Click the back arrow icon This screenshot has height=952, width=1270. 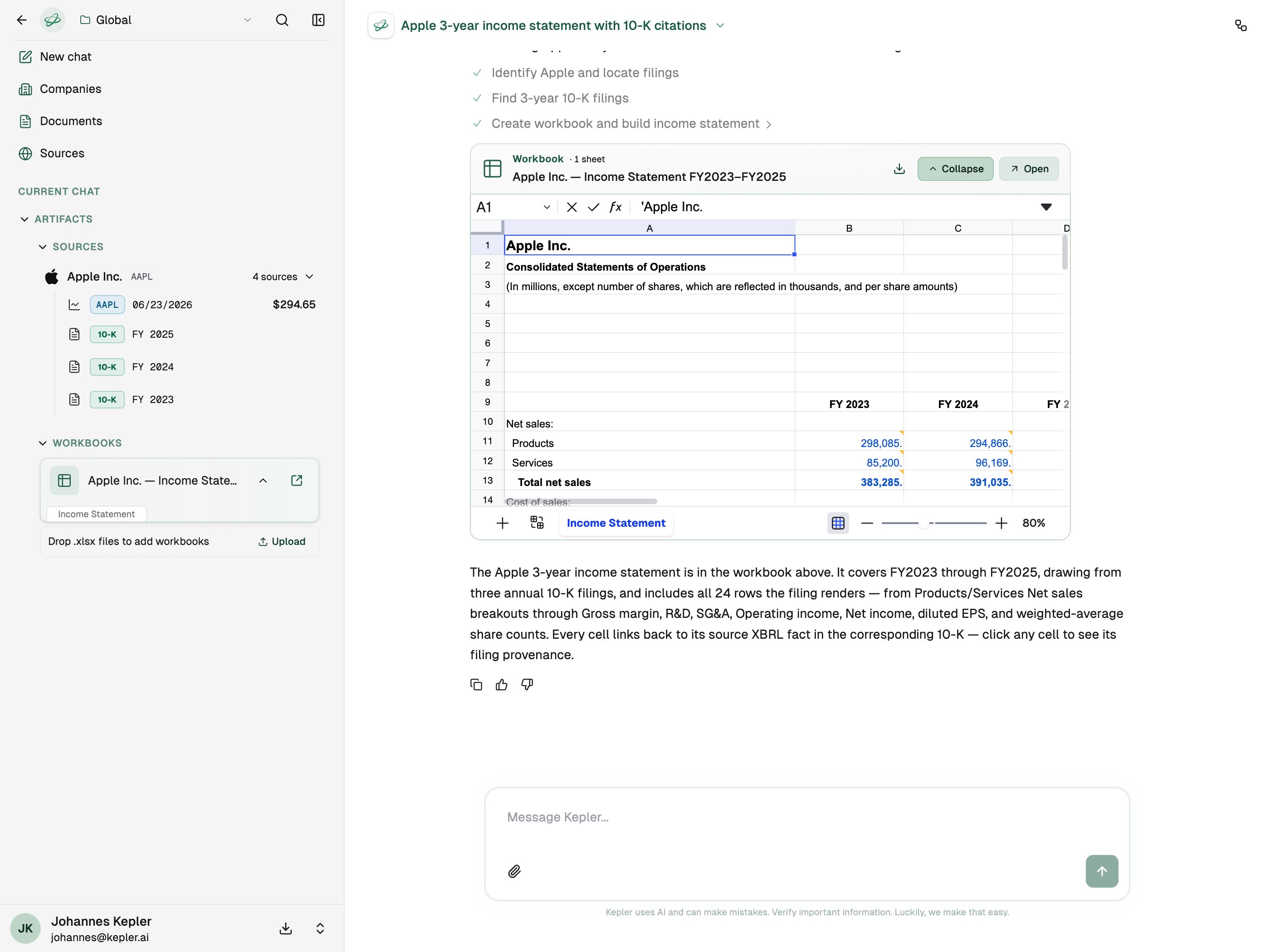coord(22,20)
